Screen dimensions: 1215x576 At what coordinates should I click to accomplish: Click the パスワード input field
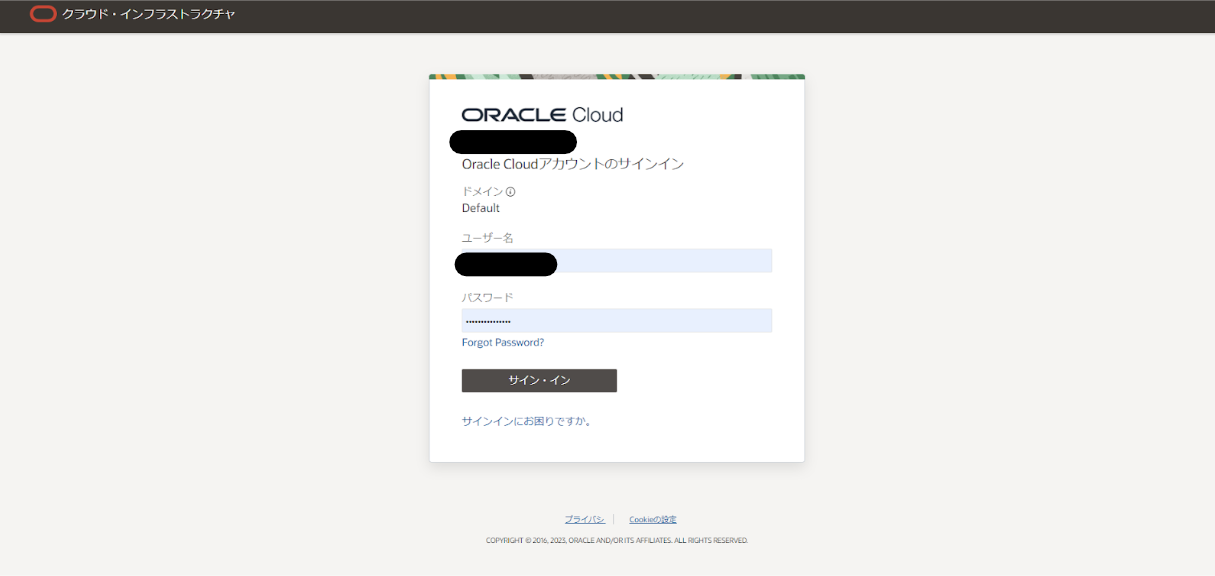617,321
